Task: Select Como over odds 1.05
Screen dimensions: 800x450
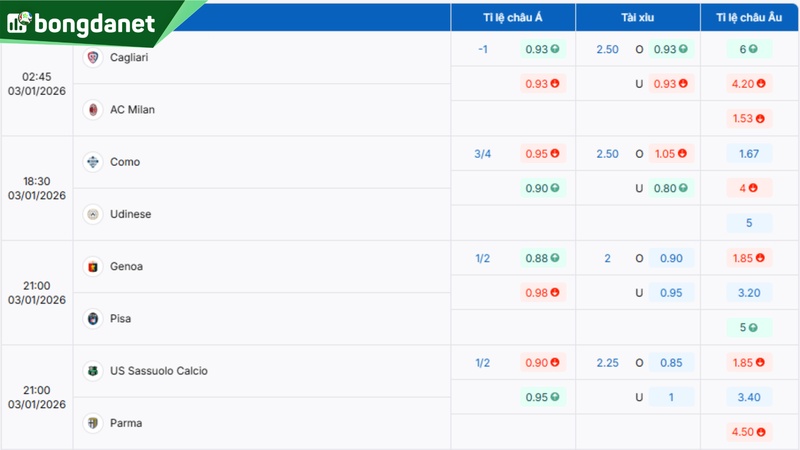Action: pyautogui.click(x=670, y=154)
